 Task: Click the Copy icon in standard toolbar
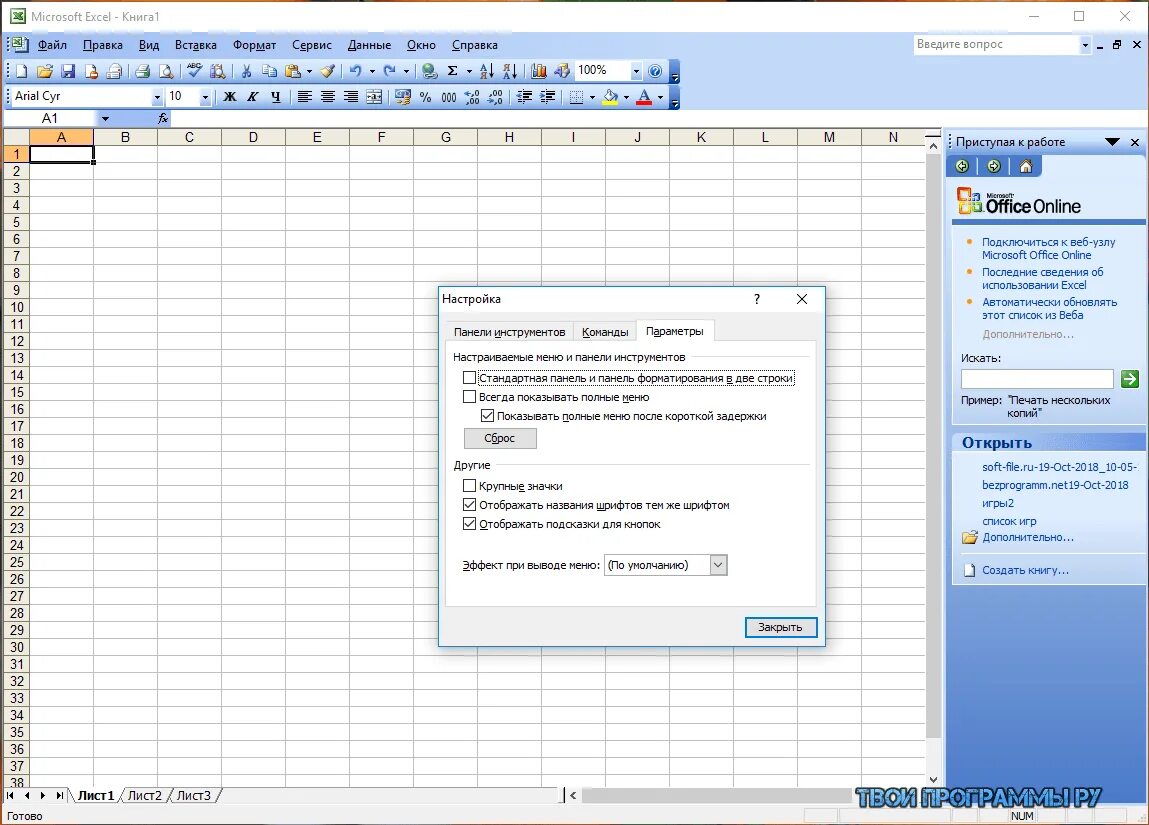pyautogui.click(x=270, y=71)
